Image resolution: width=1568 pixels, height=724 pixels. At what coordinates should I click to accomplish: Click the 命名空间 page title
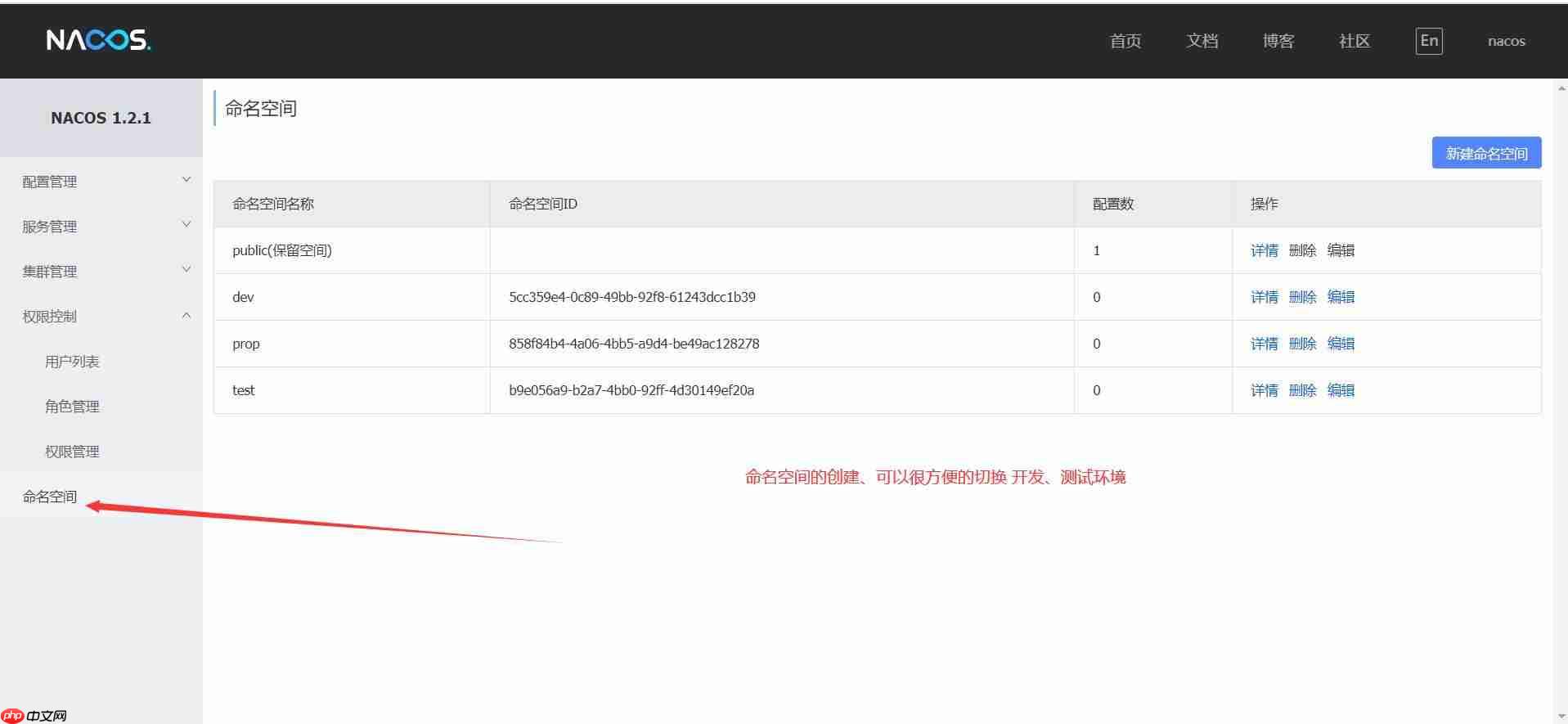coord(261,108)
